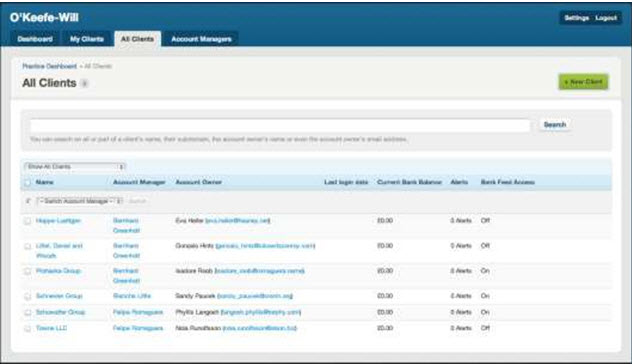Click the Current Bank Balance column header

coord(409,182)
